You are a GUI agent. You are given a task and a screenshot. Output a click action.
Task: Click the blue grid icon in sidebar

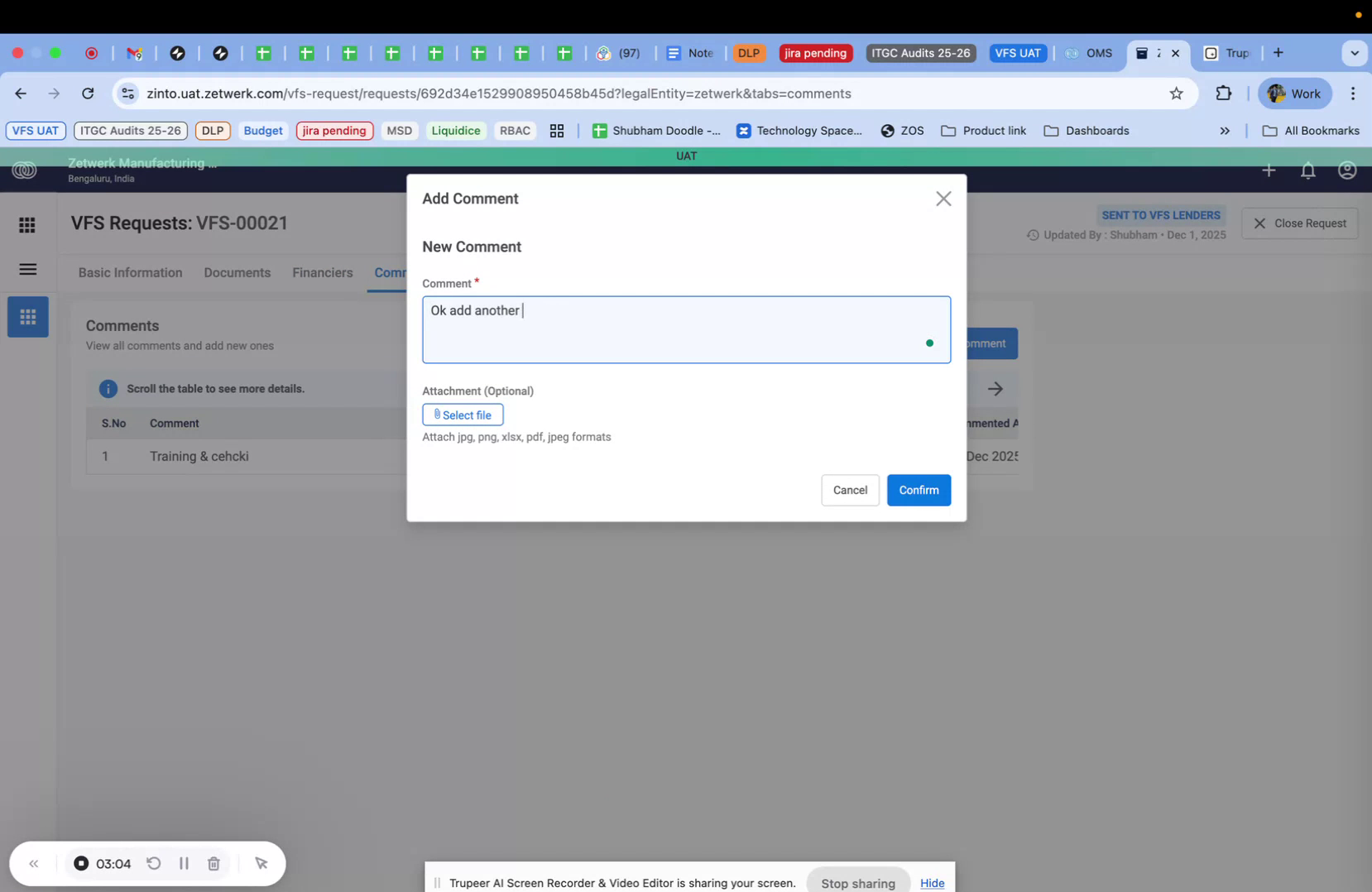click(x=27, y=316)
